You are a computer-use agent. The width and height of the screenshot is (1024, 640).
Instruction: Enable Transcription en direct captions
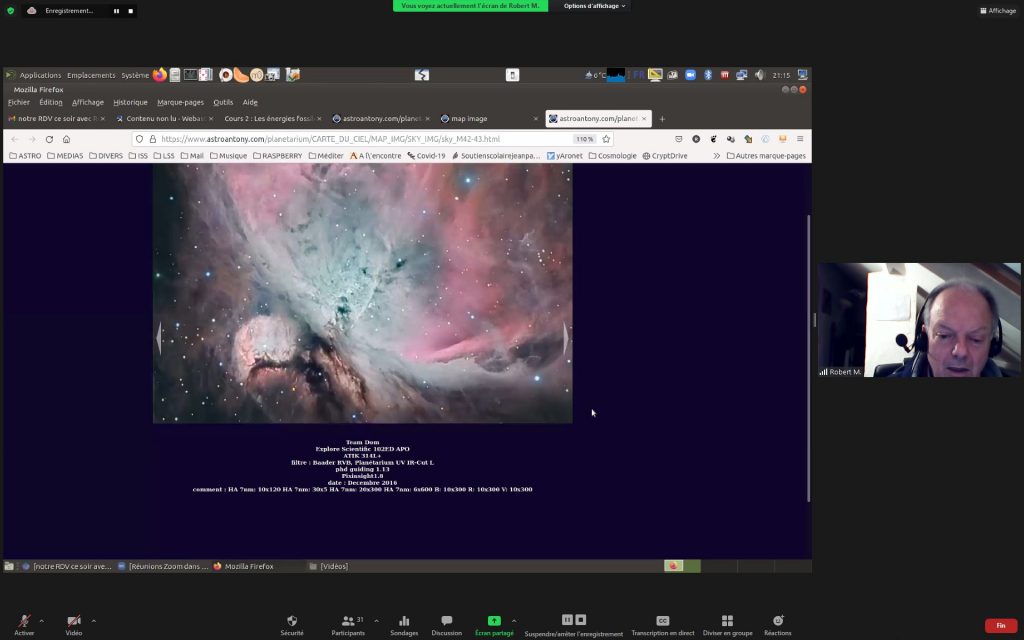tap(662, 624)
